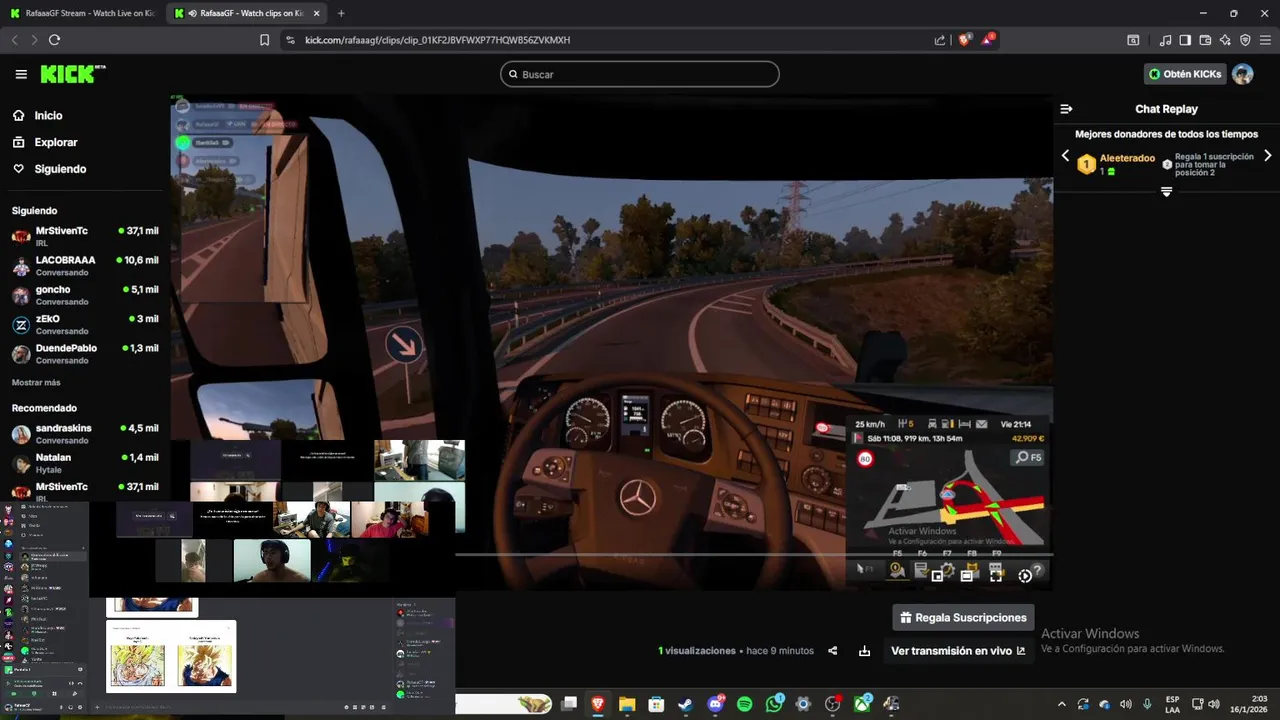Open Leo AI sparkle icon
Image resolution: width=1280 pixels, height=720 pixels.
coord(1225,40)
